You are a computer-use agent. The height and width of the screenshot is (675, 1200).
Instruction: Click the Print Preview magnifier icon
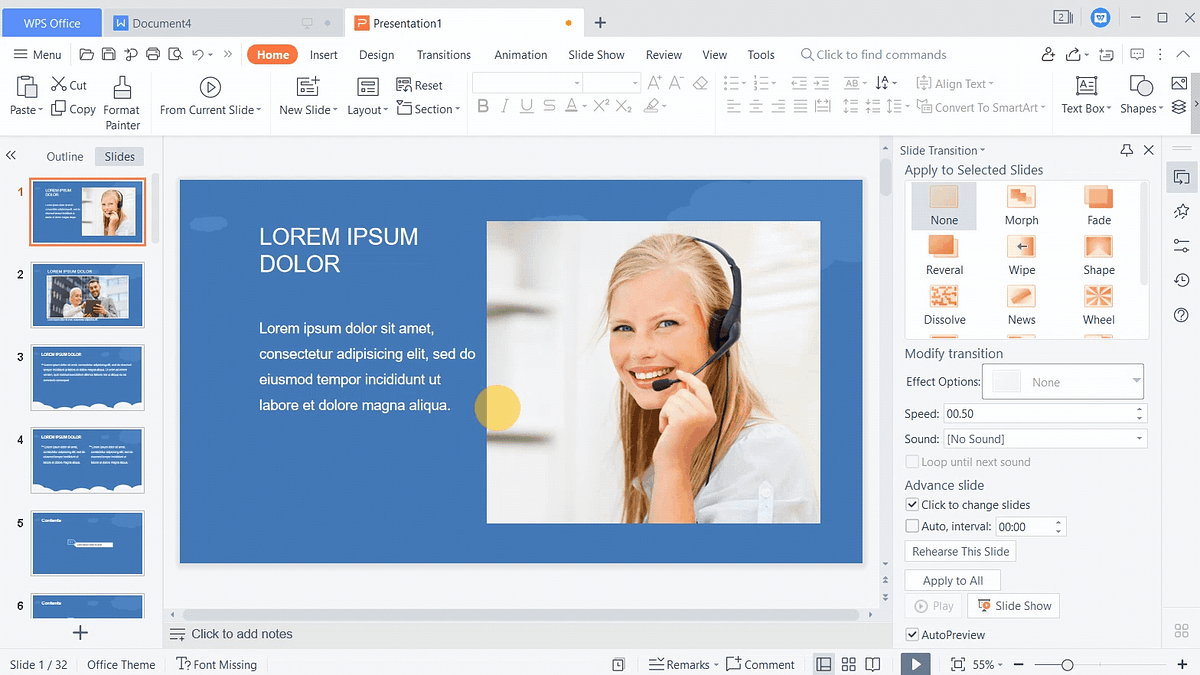[174, 54]
